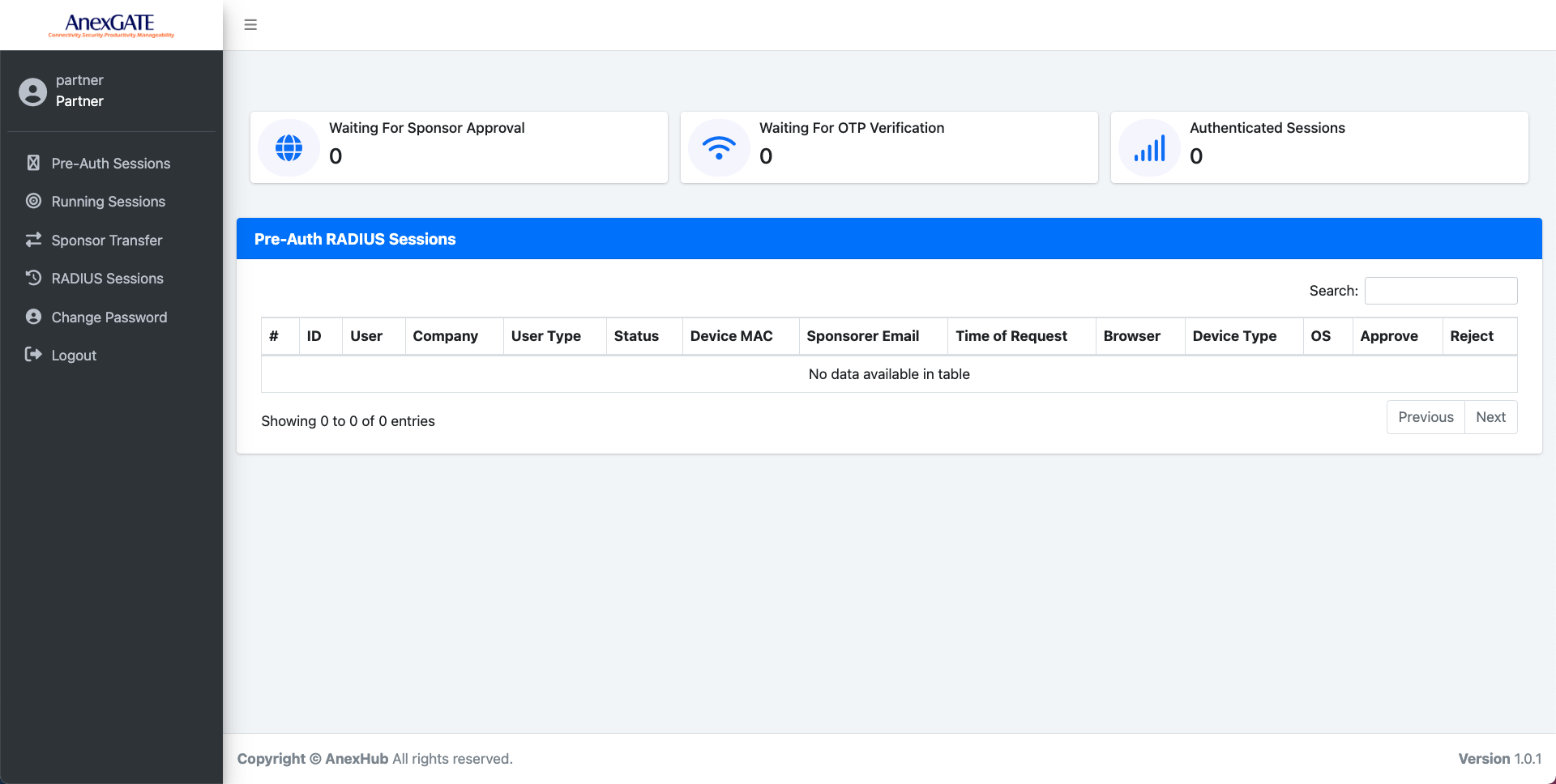Open the AnexHub link in the footer
The width and height of the screenshot is (1556, 784).
[357, 759]
